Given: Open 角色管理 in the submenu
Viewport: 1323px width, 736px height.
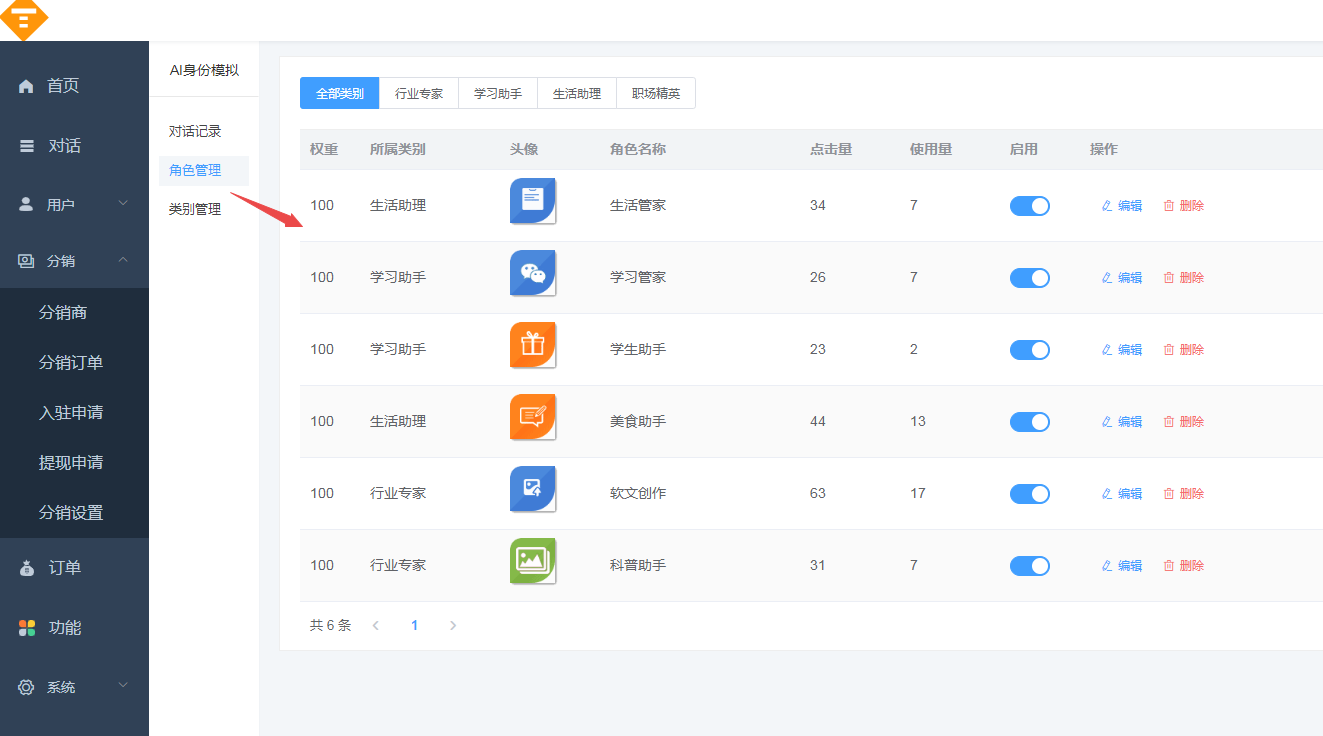Looking at the screenshot, I should click(x=204, y=170).
